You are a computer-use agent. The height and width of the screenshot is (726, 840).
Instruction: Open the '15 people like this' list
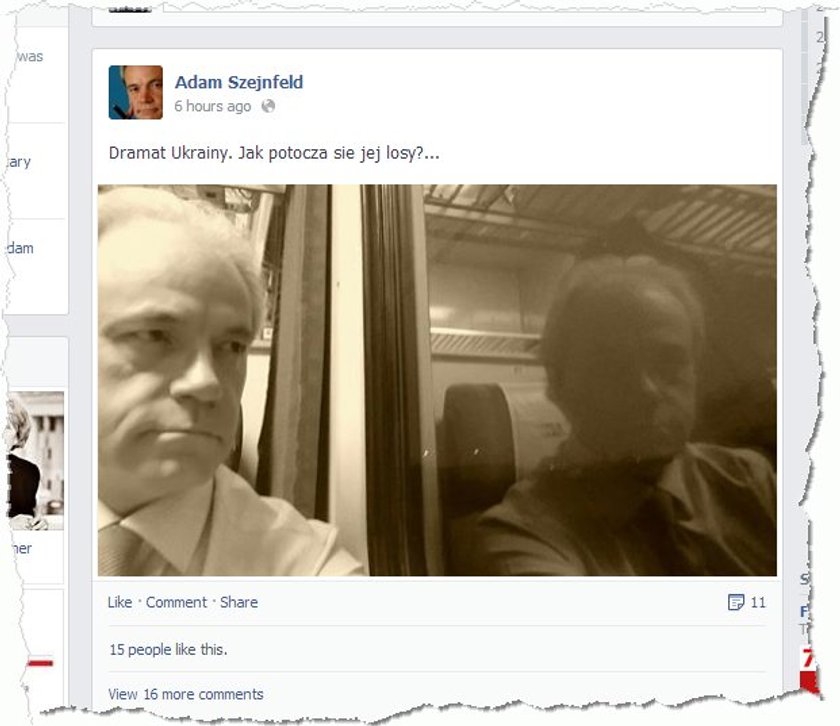[168, 649]
